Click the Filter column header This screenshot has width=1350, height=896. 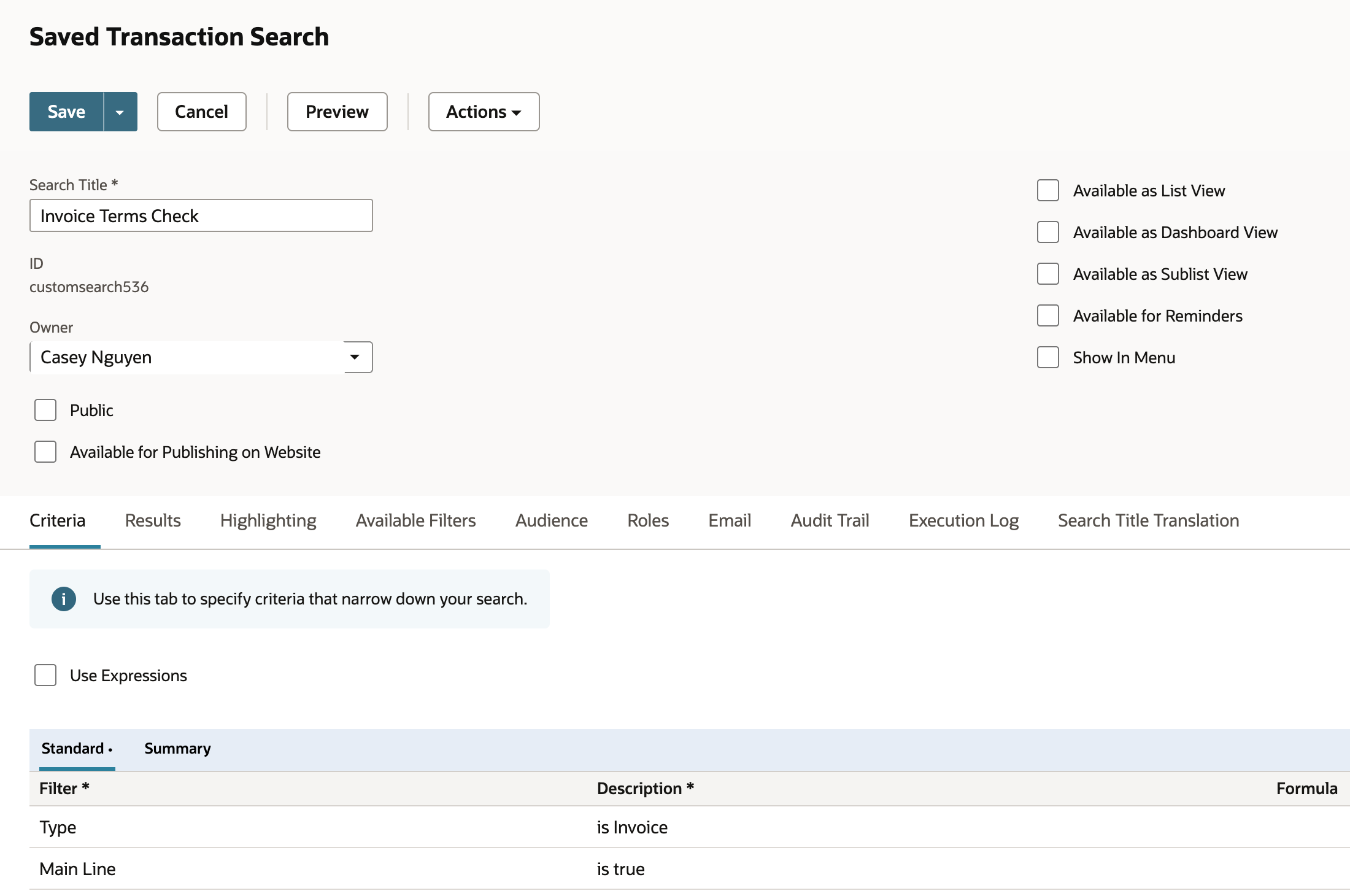click(x=64, y=789)
